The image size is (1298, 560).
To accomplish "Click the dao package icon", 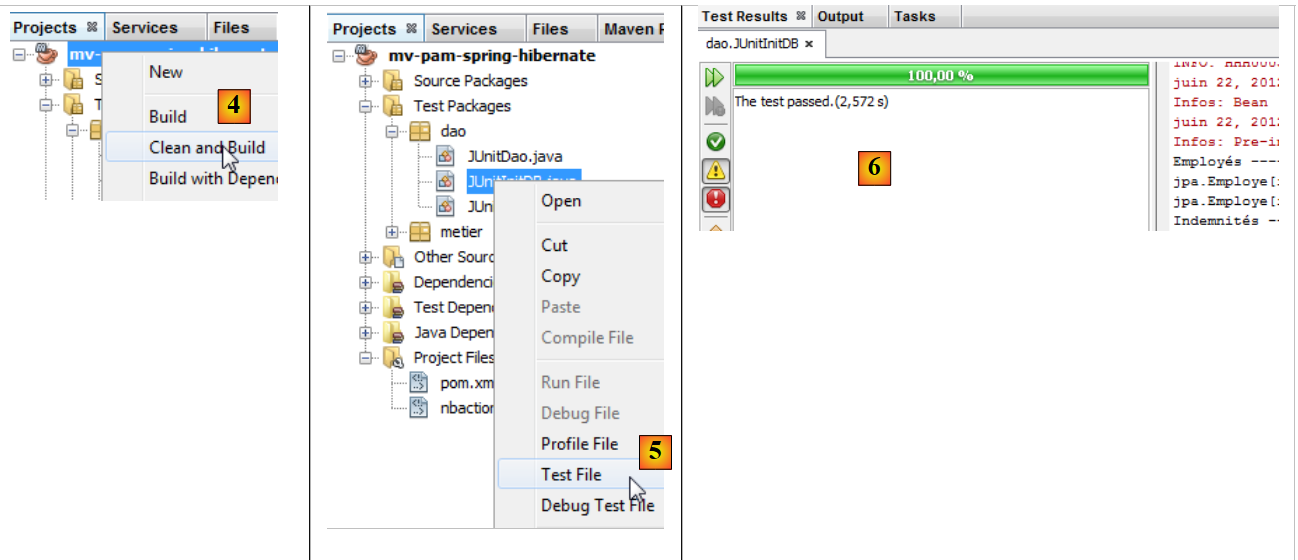I will [x=420, y=131].
